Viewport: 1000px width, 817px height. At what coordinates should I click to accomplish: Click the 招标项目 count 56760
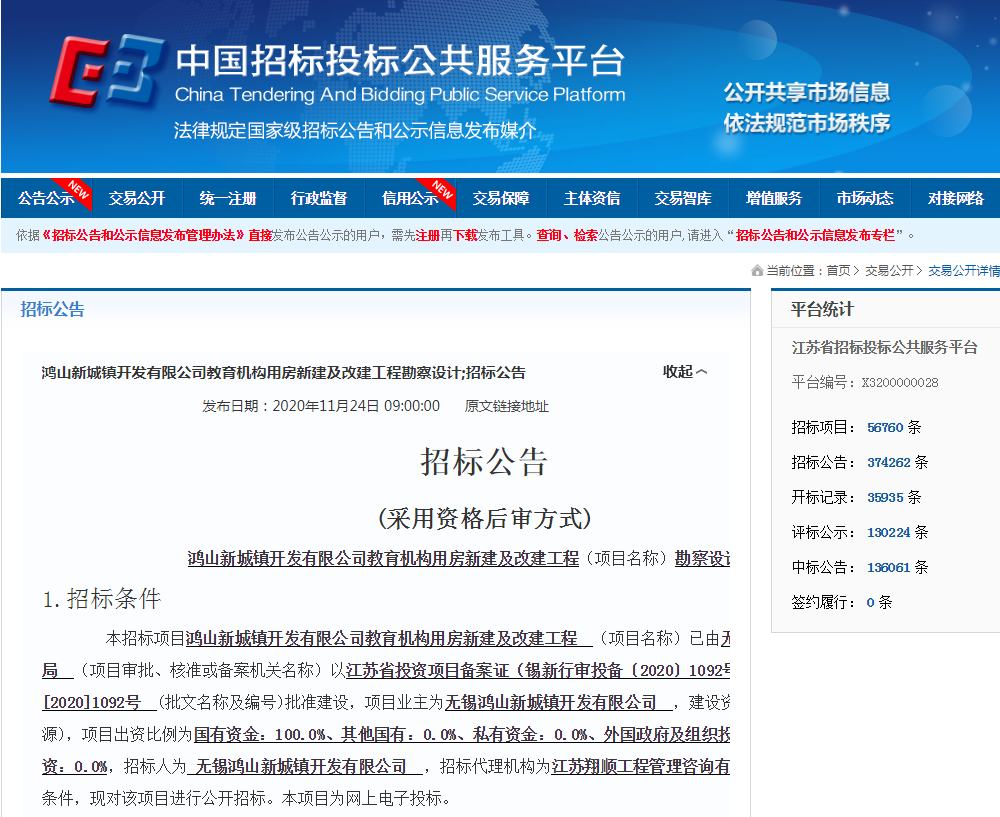pos(885,427)
